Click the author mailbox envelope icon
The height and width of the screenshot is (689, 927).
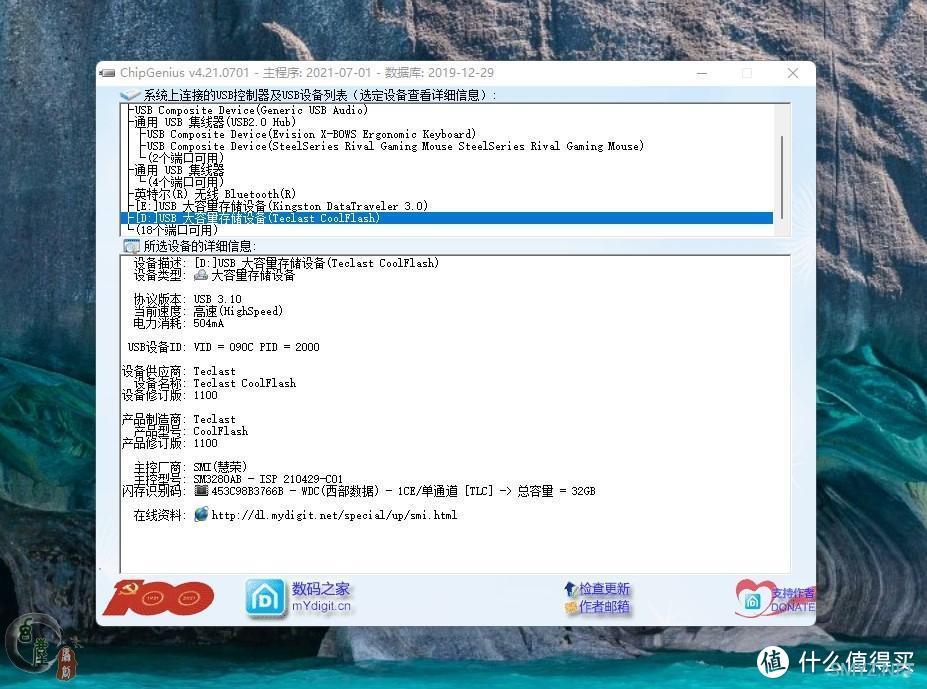click(571, 607)
